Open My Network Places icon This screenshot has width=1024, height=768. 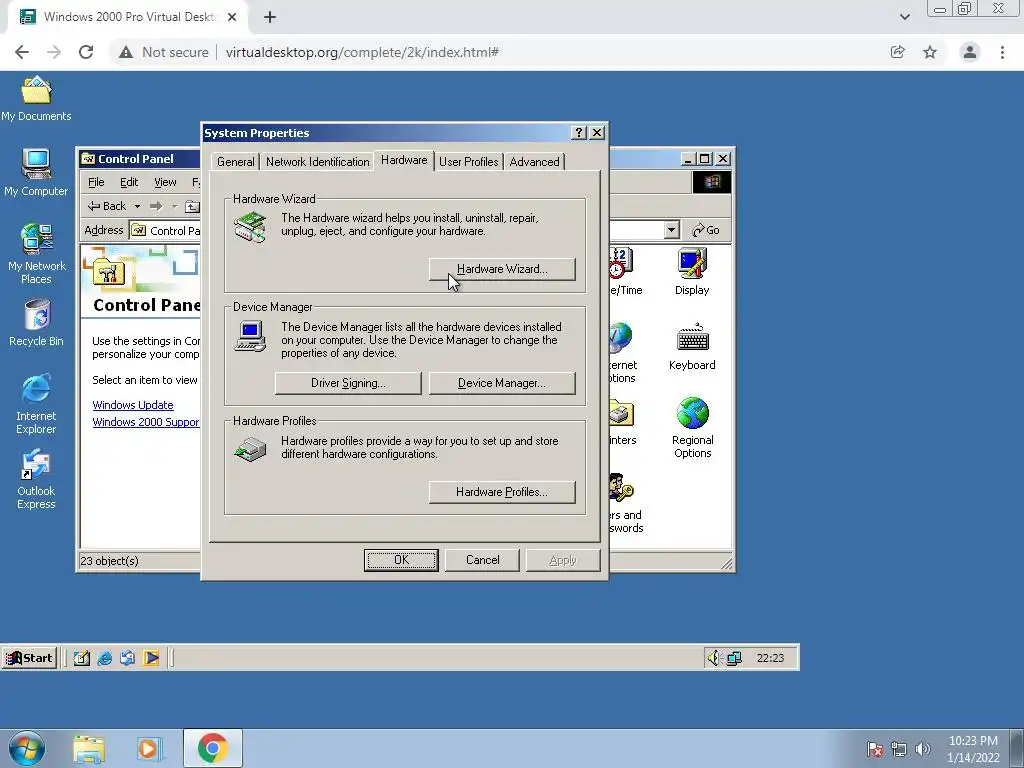pos(36,253)
